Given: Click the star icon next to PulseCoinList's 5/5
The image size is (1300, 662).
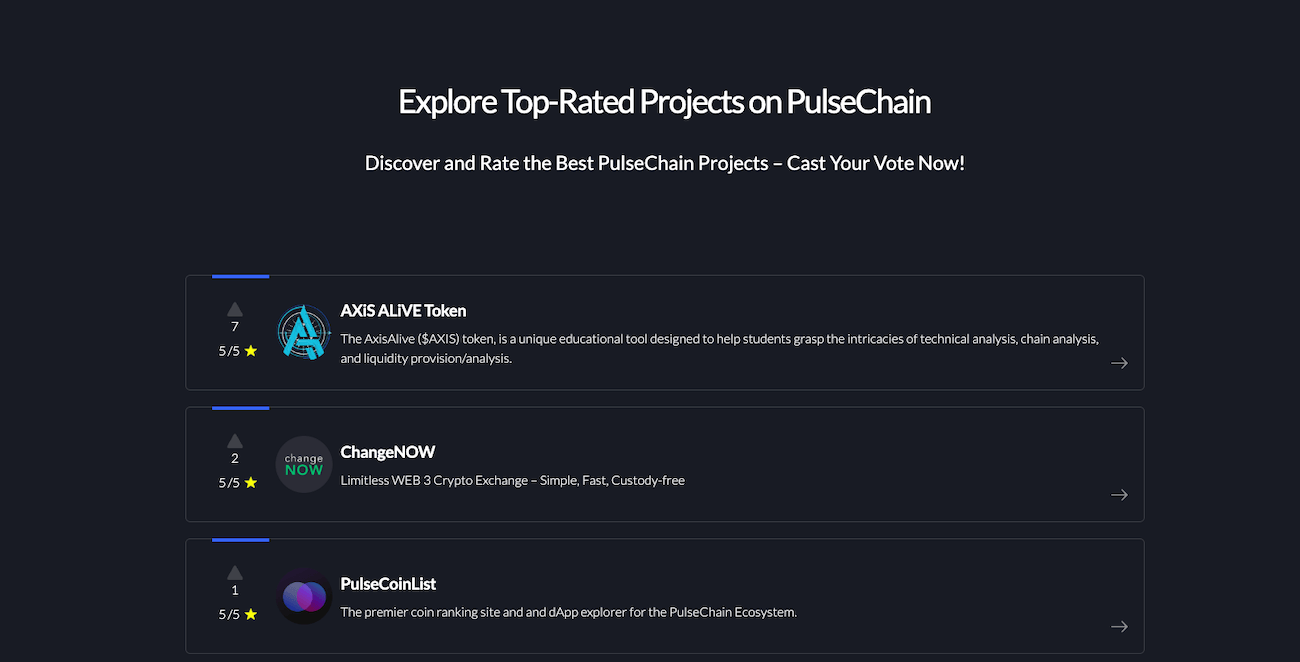Looking at the screenshot, I should coord(249,614).
